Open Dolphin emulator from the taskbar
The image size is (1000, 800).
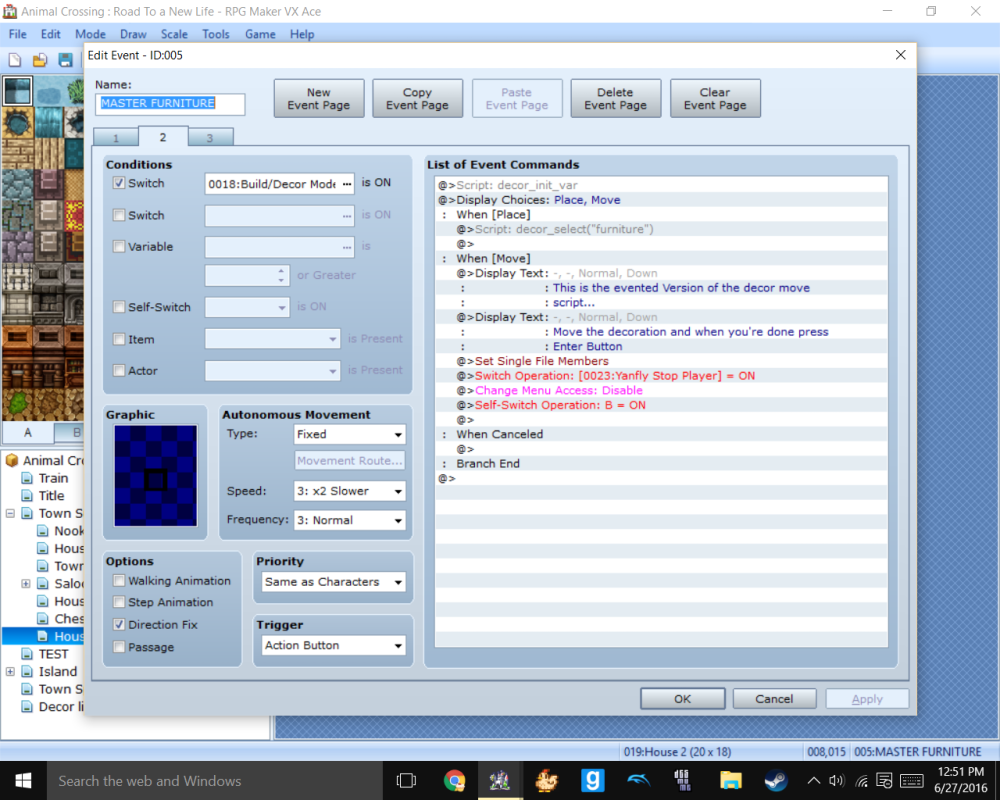tap(638, 780)
